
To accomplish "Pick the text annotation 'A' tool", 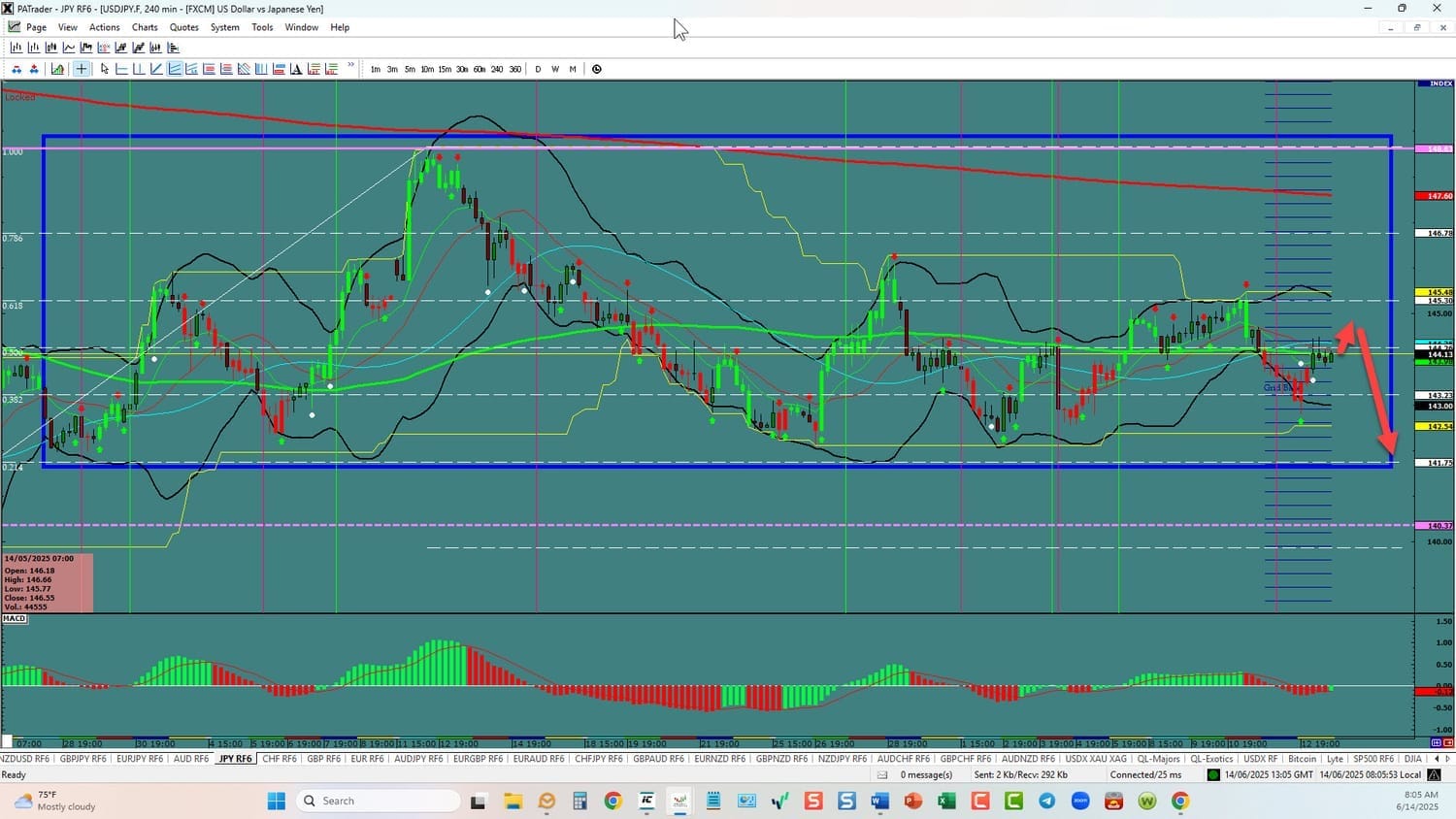I will click(x=297, y=69).
